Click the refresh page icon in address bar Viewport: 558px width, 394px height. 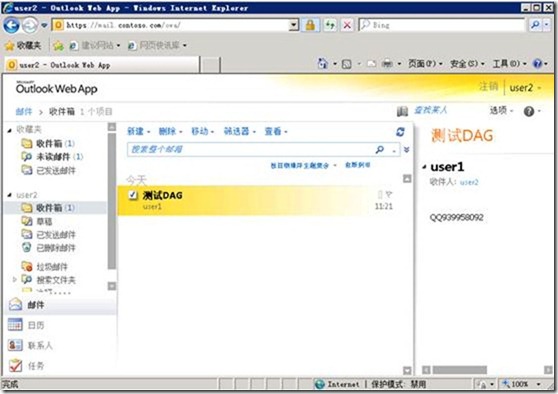330,25
